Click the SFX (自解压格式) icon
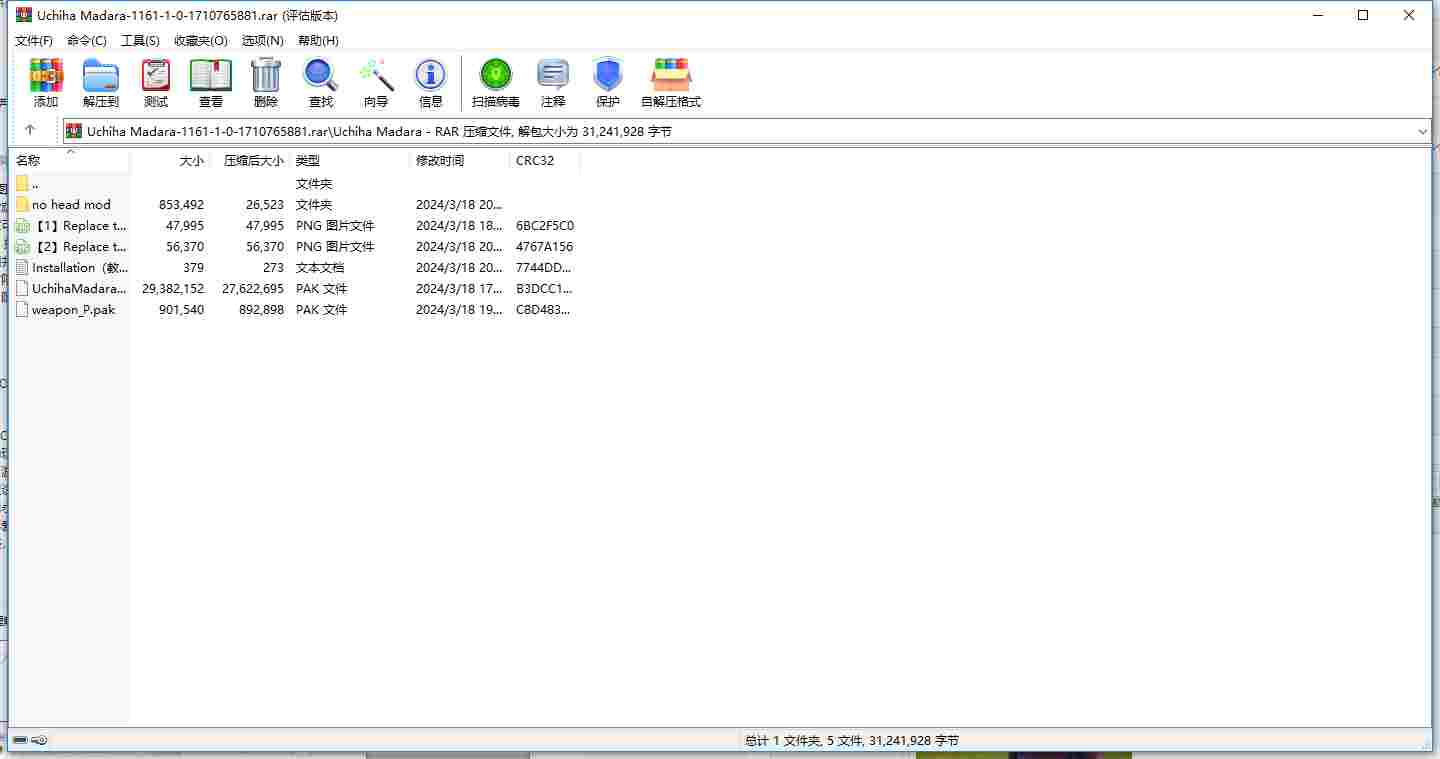The image size is (1440, 759). pos(671,76)
